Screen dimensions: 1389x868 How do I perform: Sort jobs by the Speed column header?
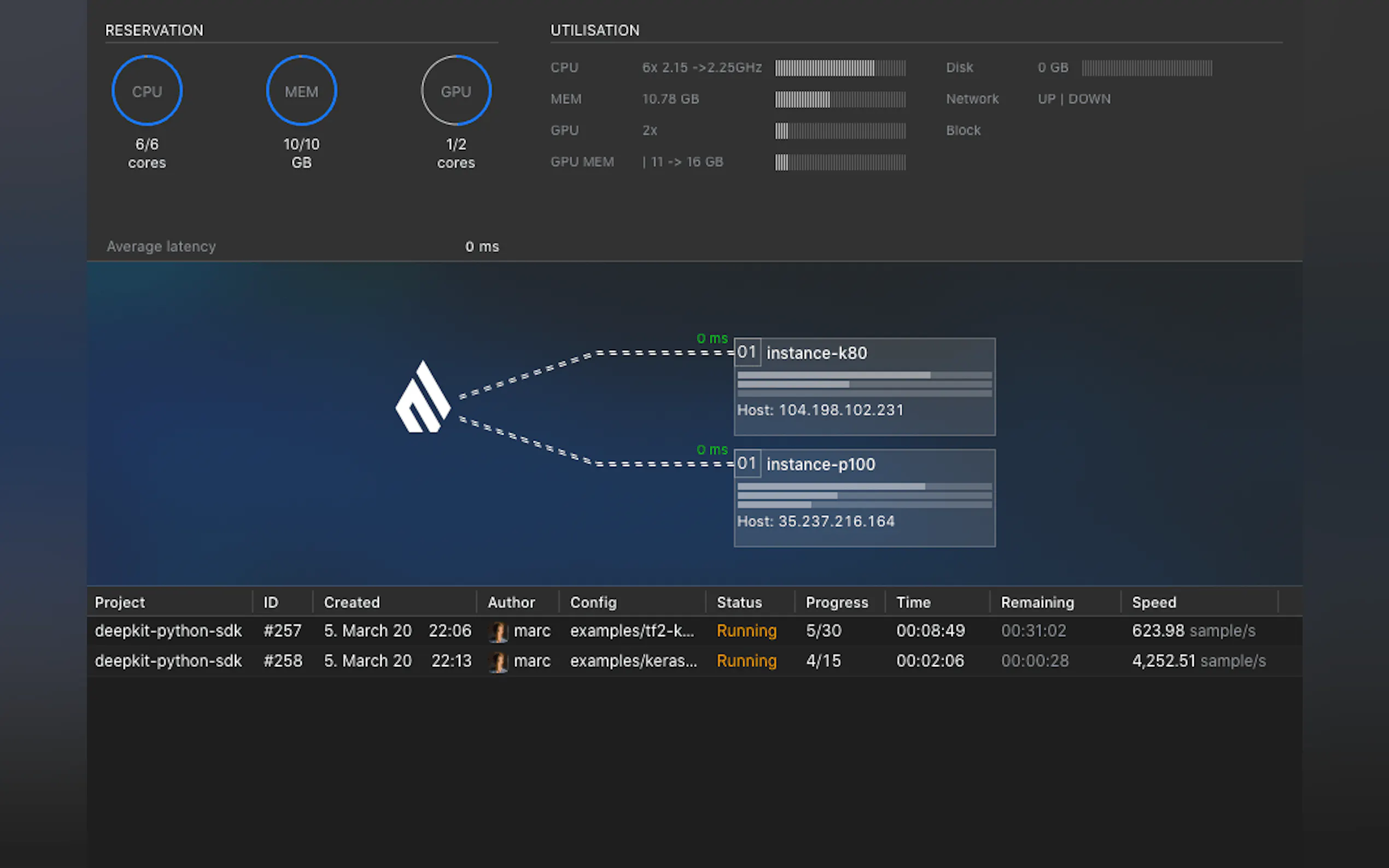tap(1153, 602)
